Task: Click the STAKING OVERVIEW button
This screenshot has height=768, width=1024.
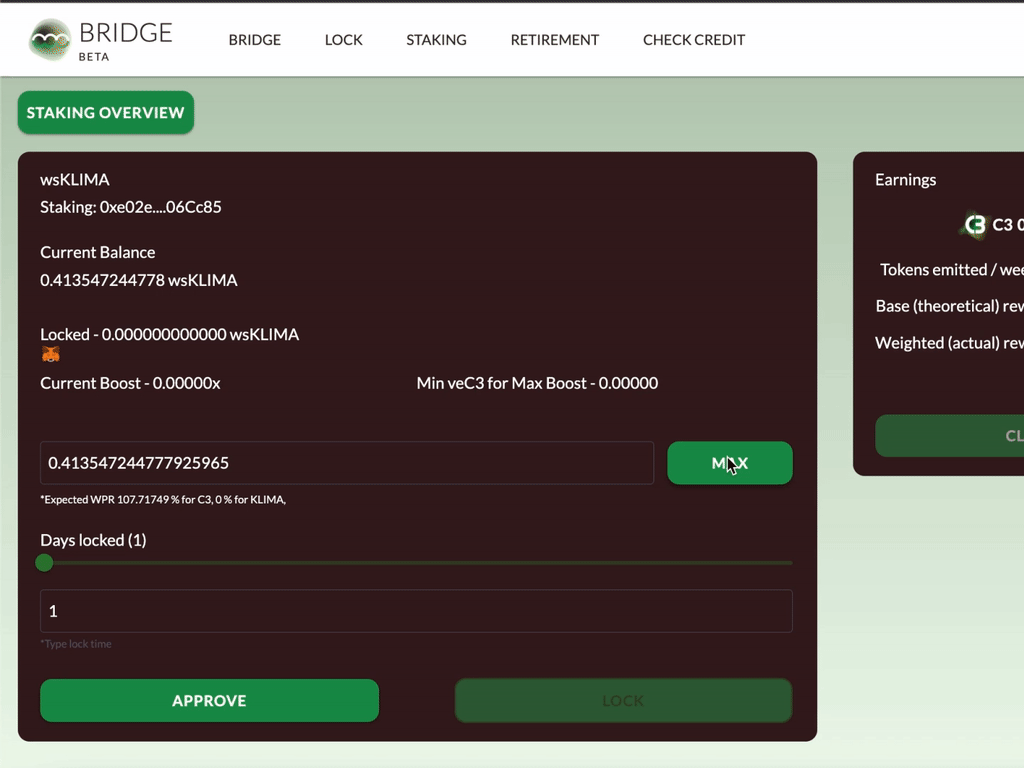Action: click(x=106, y=112)
